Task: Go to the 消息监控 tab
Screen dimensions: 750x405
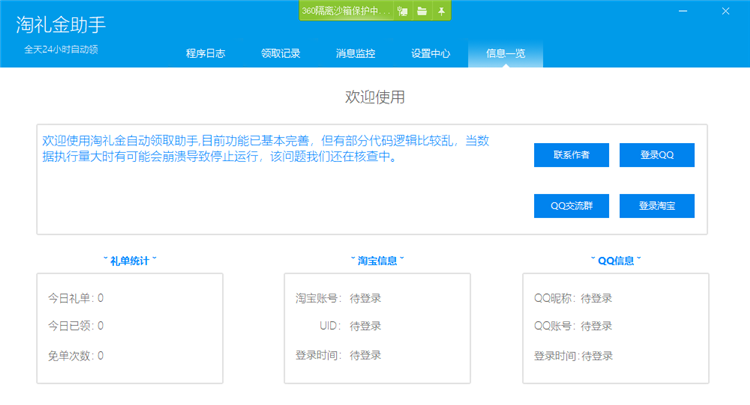Action: 355,53
